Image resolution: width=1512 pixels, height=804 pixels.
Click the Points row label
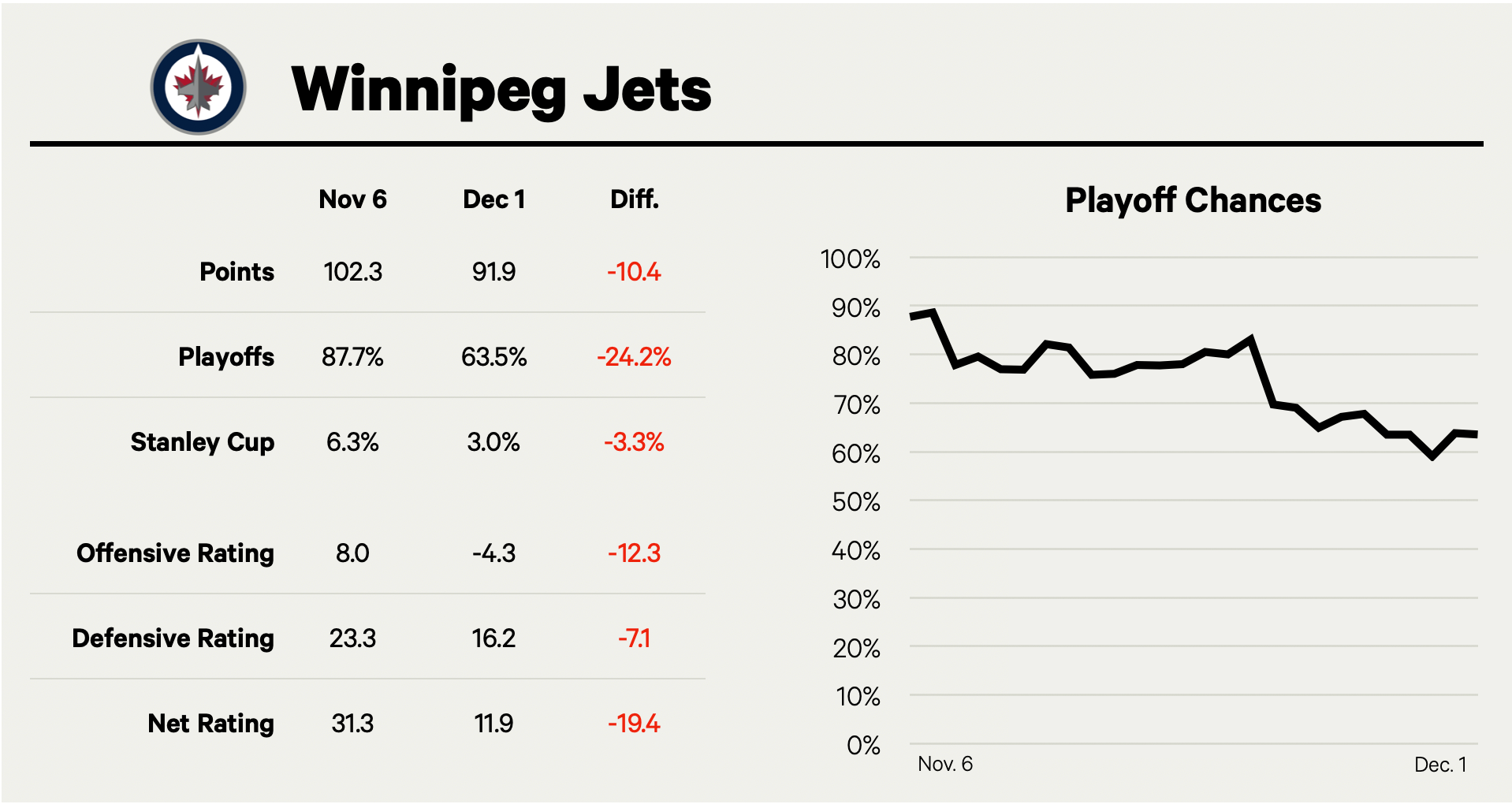(x=236, y=272)
